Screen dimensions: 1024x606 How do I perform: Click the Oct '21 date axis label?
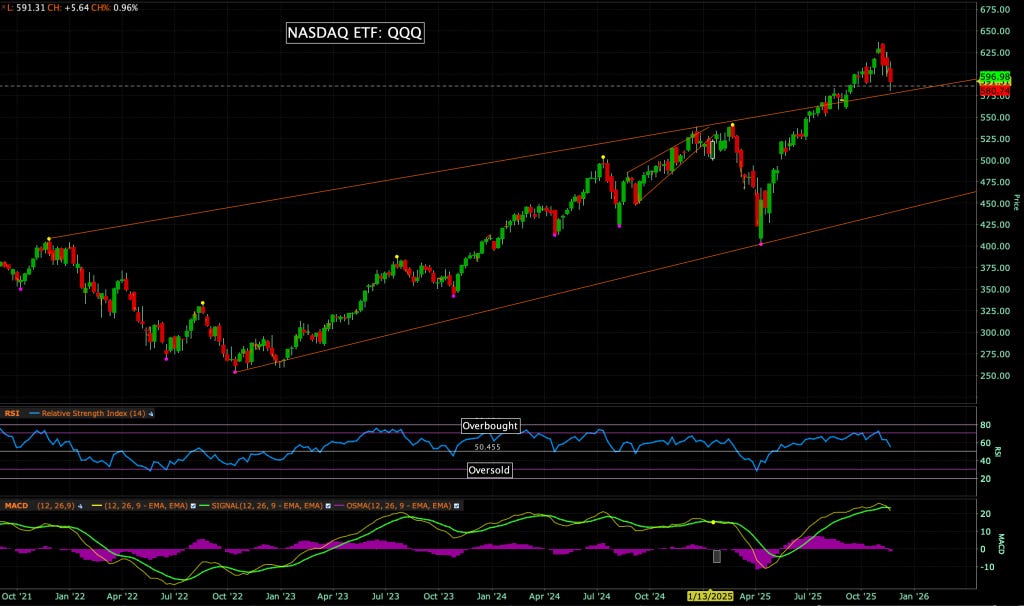pos(17,596)
